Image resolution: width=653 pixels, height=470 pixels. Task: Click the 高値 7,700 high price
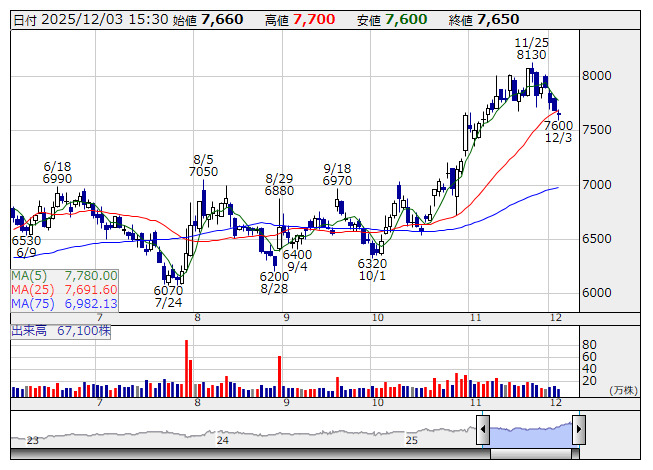click(300, 20)
